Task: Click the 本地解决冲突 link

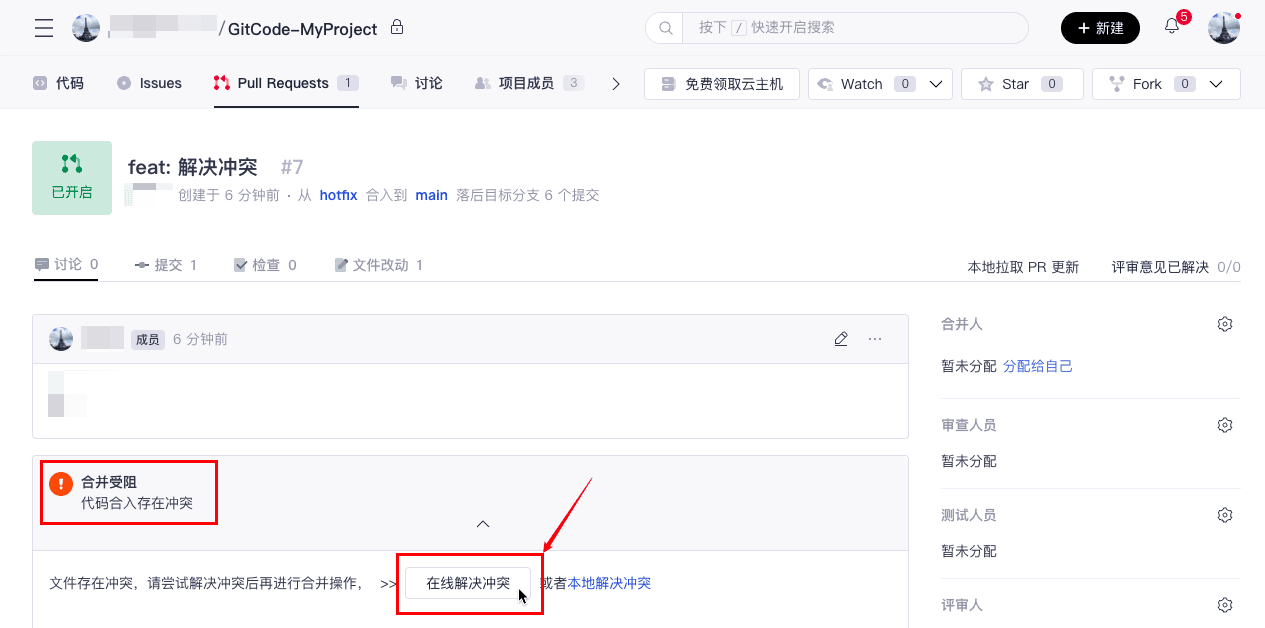Action: 609,583
